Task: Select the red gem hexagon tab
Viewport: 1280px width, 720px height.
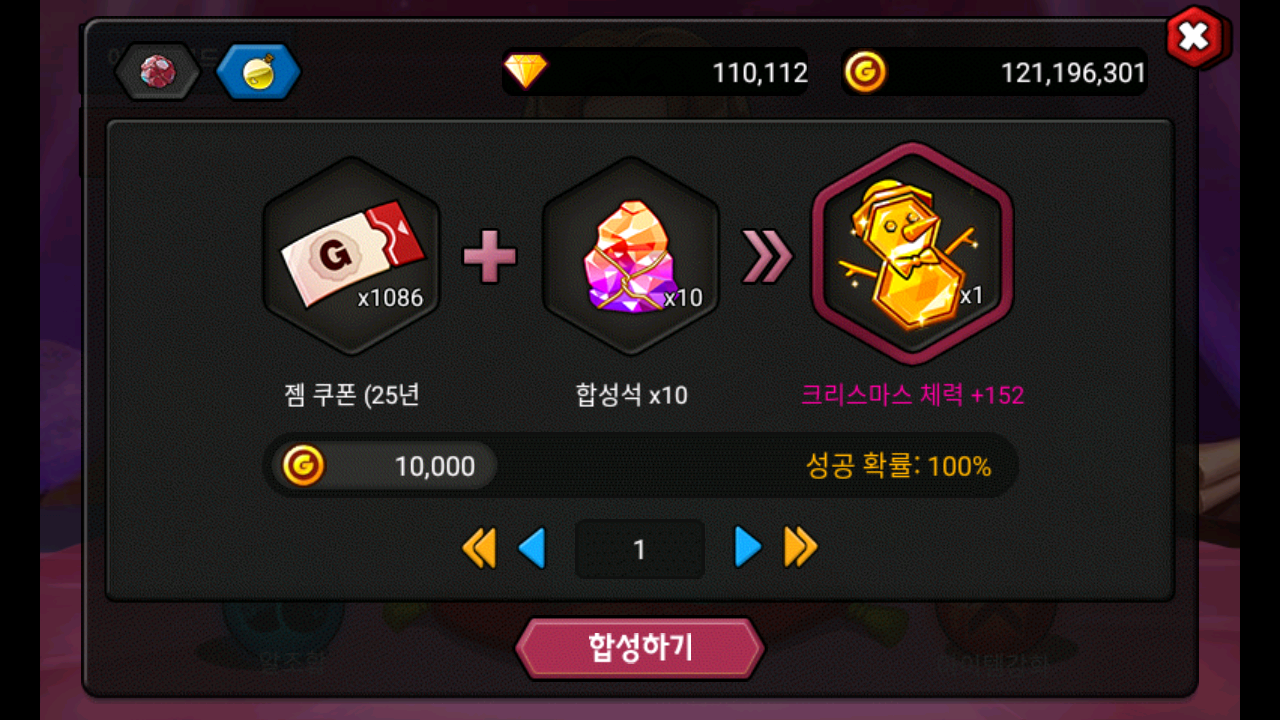Action: [x=158, y=71]
